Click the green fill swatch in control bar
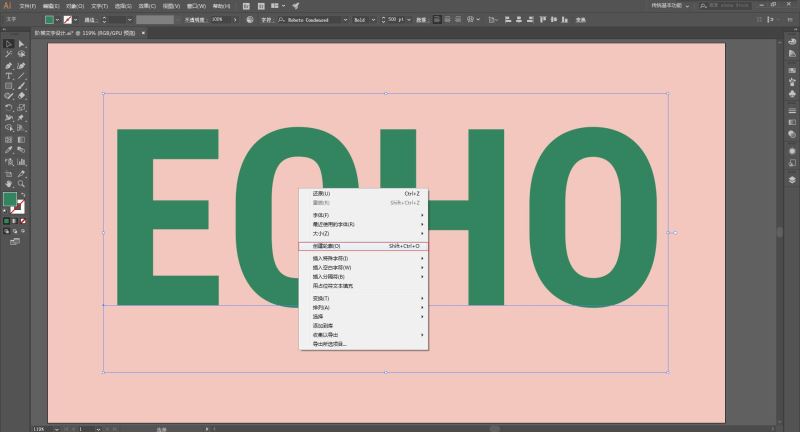This screenshot has width=800, height=432. tap(49, 19)
